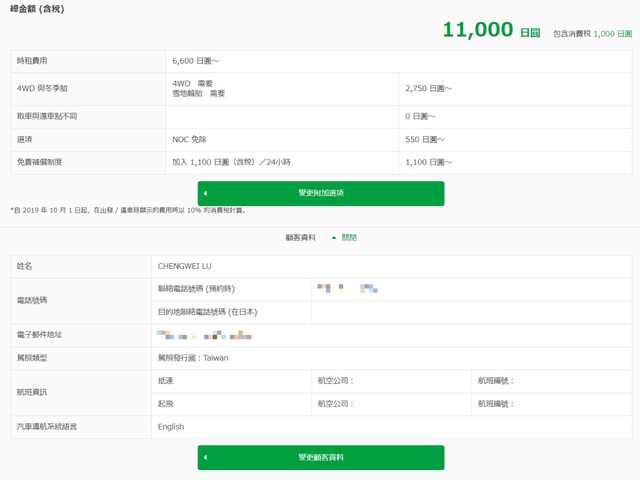This screenshot has height=480, width=640.
Task: Click left arrow icon on 變更附加選項 button
Action: pyautogui.click(x=205, y=193)
